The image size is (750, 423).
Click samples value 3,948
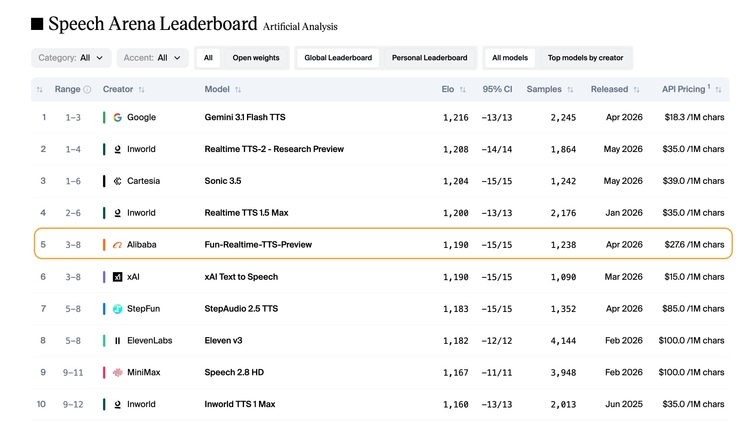tap(563, 372)
